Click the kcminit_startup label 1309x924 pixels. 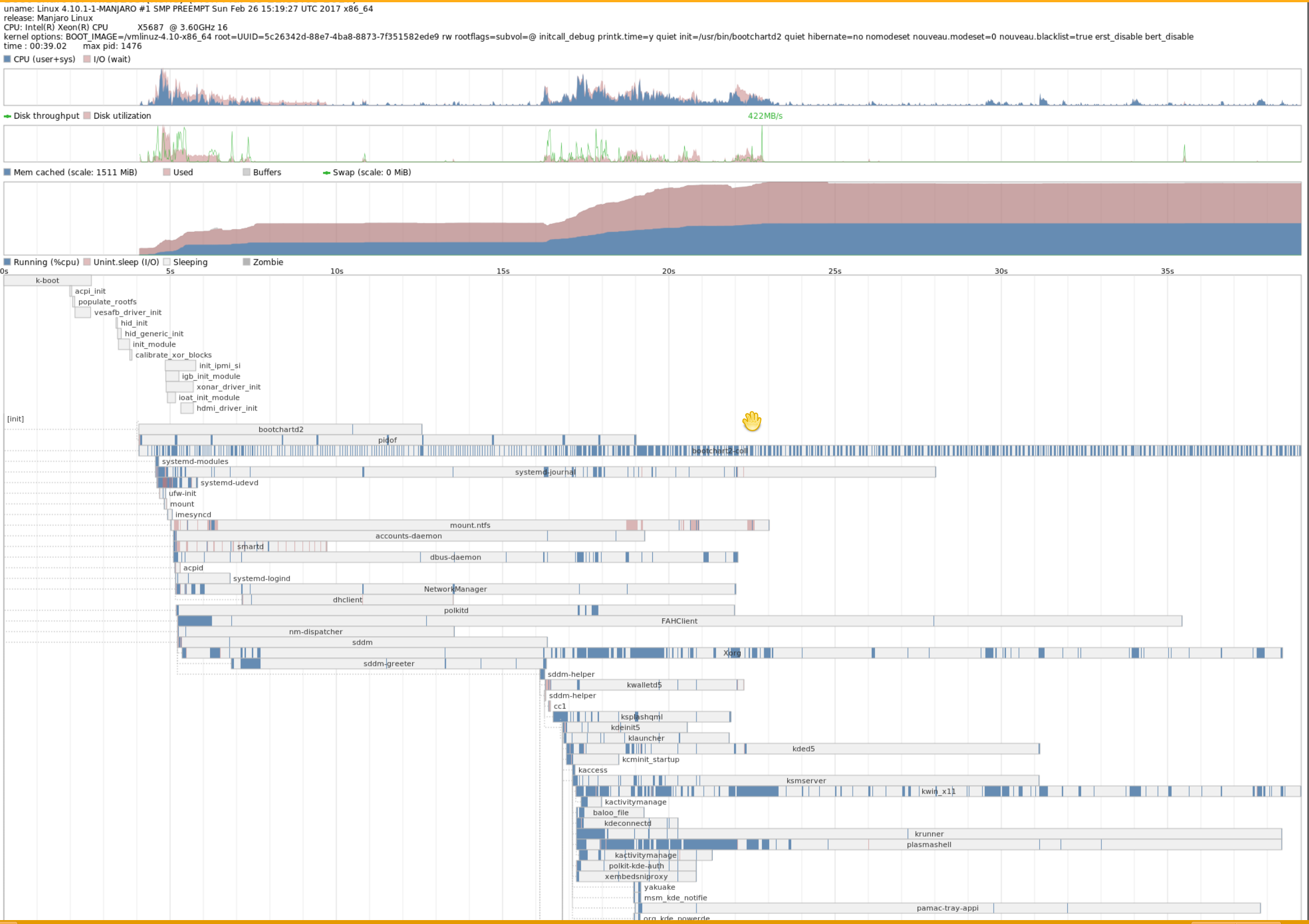651,760
